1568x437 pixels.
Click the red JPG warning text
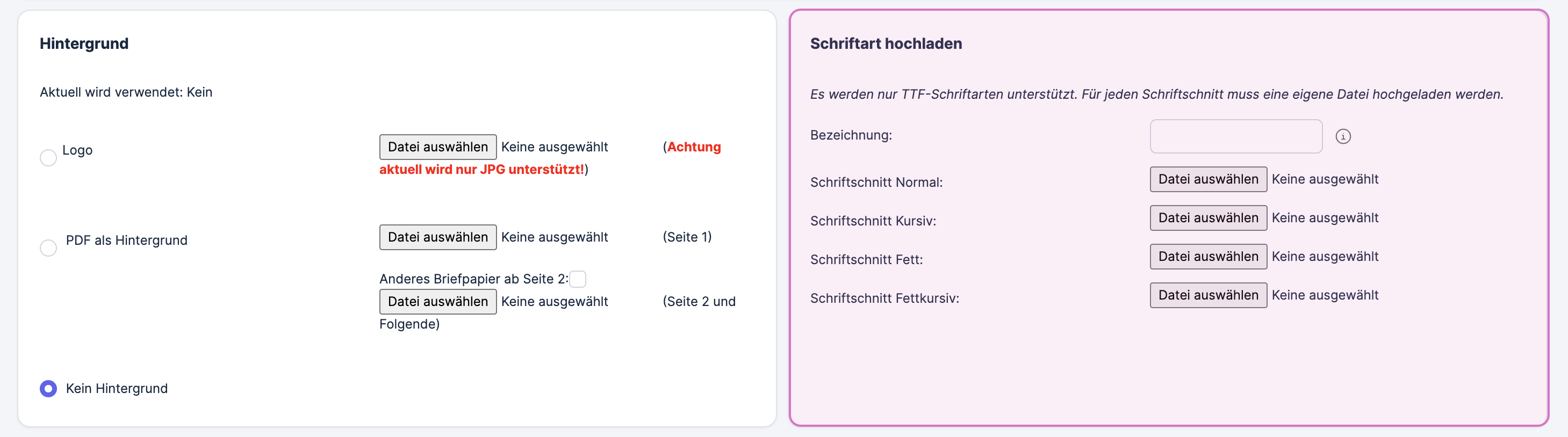[x=481, y=170]
